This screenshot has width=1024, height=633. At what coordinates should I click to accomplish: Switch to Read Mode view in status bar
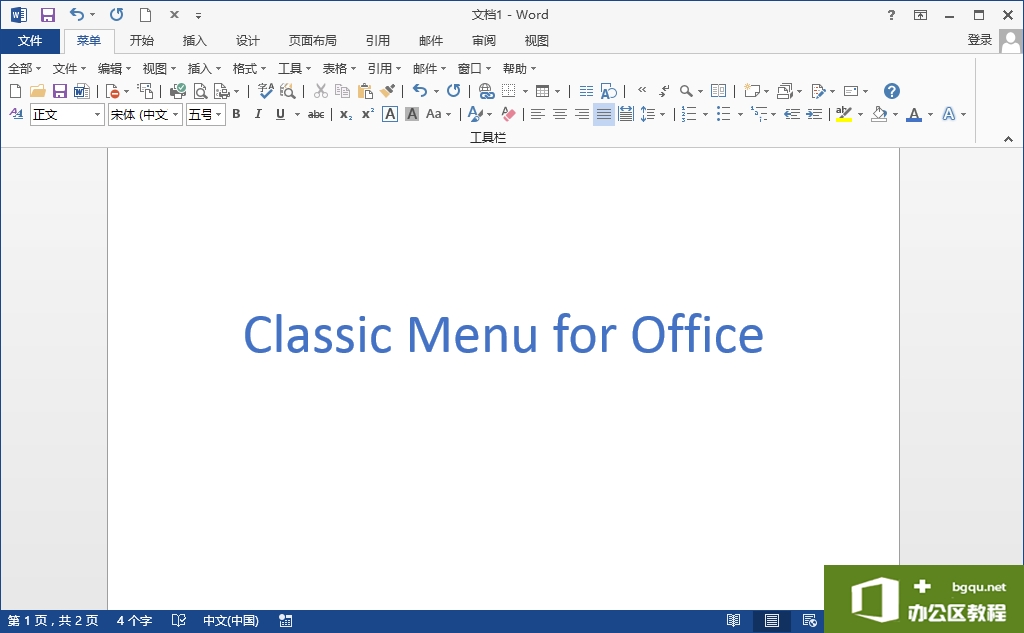click(x=733, y=621)
